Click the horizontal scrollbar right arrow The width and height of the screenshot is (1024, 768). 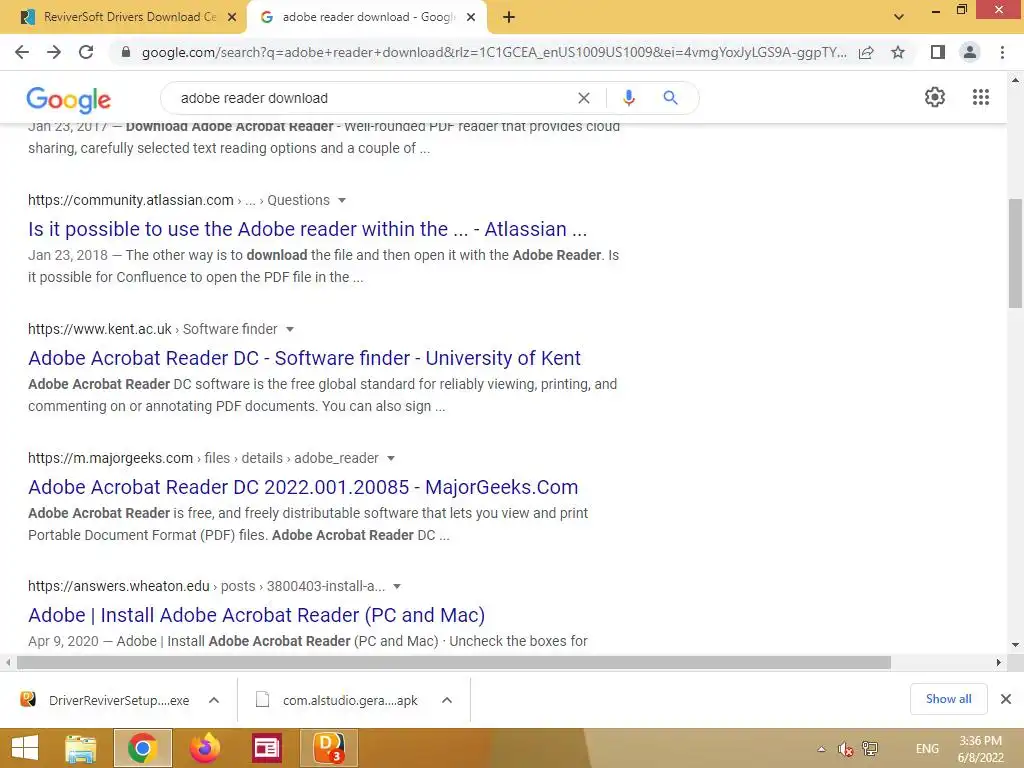pyautogui.click(x=999, y=662)
